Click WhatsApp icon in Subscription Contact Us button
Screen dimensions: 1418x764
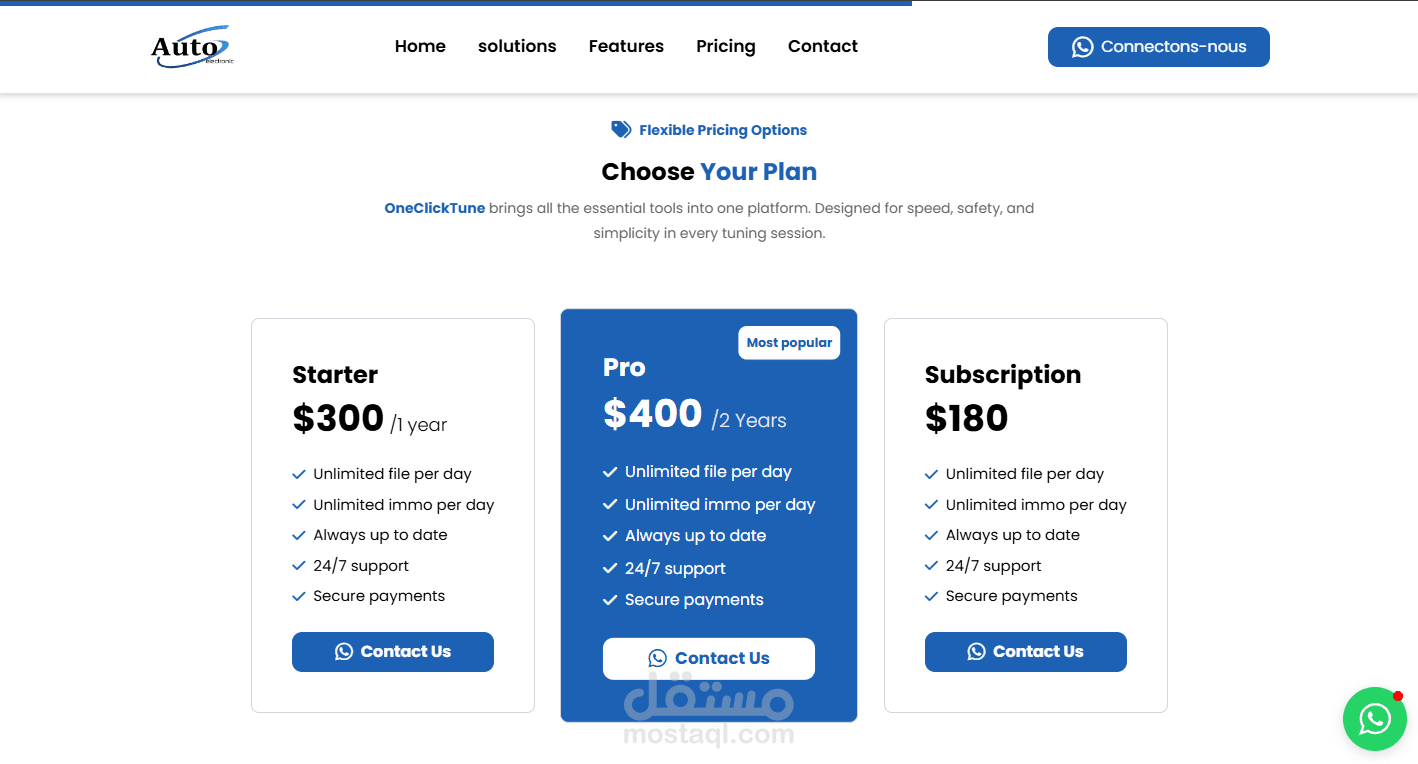click(976, 652)
